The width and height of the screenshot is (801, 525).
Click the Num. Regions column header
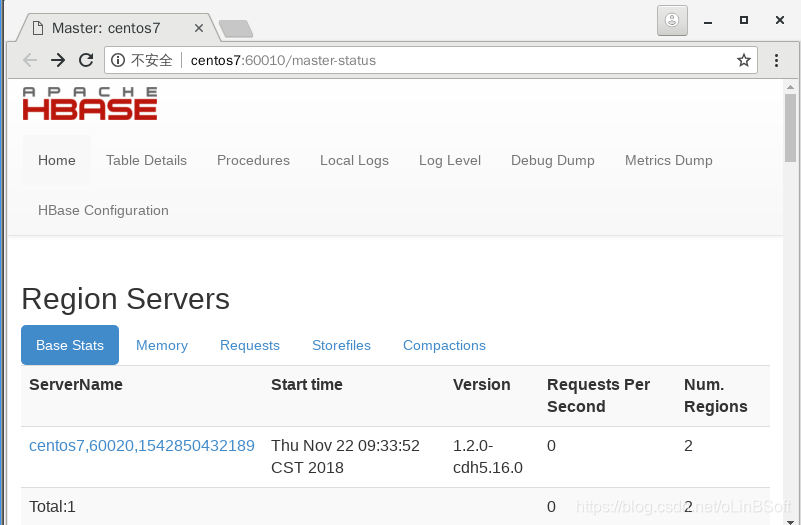[716, 395]
